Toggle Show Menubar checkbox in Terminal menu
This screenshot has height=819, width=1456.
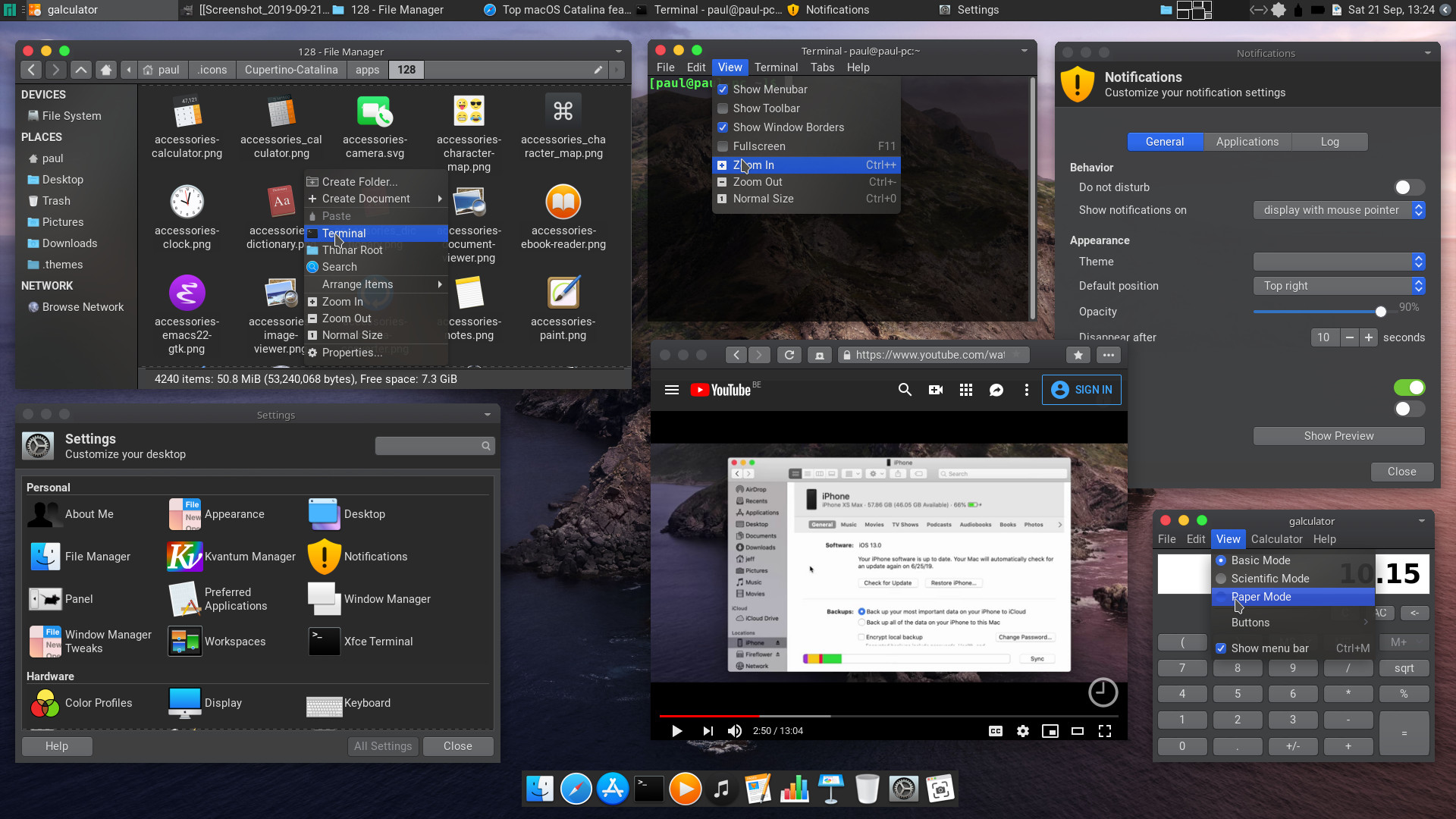tap(723, 89)
